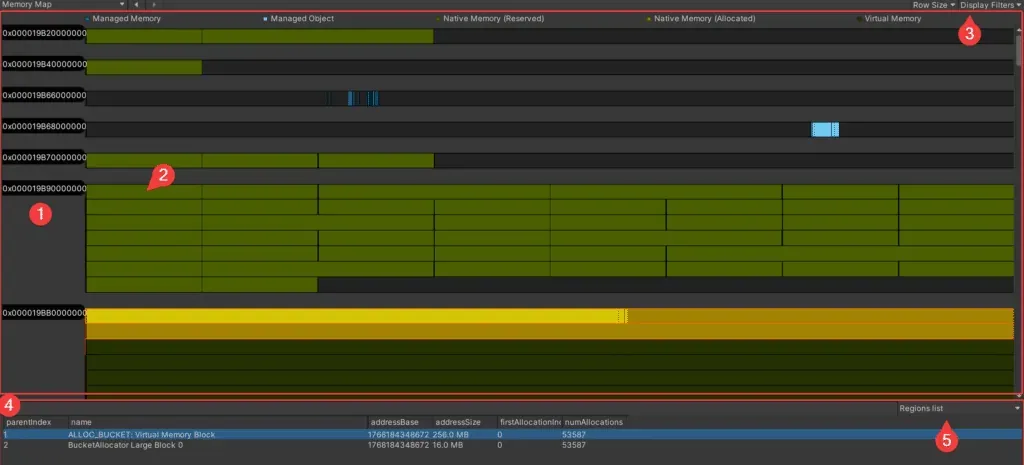Click the Virtual Memory legend marker

click(x=857, y=19)
